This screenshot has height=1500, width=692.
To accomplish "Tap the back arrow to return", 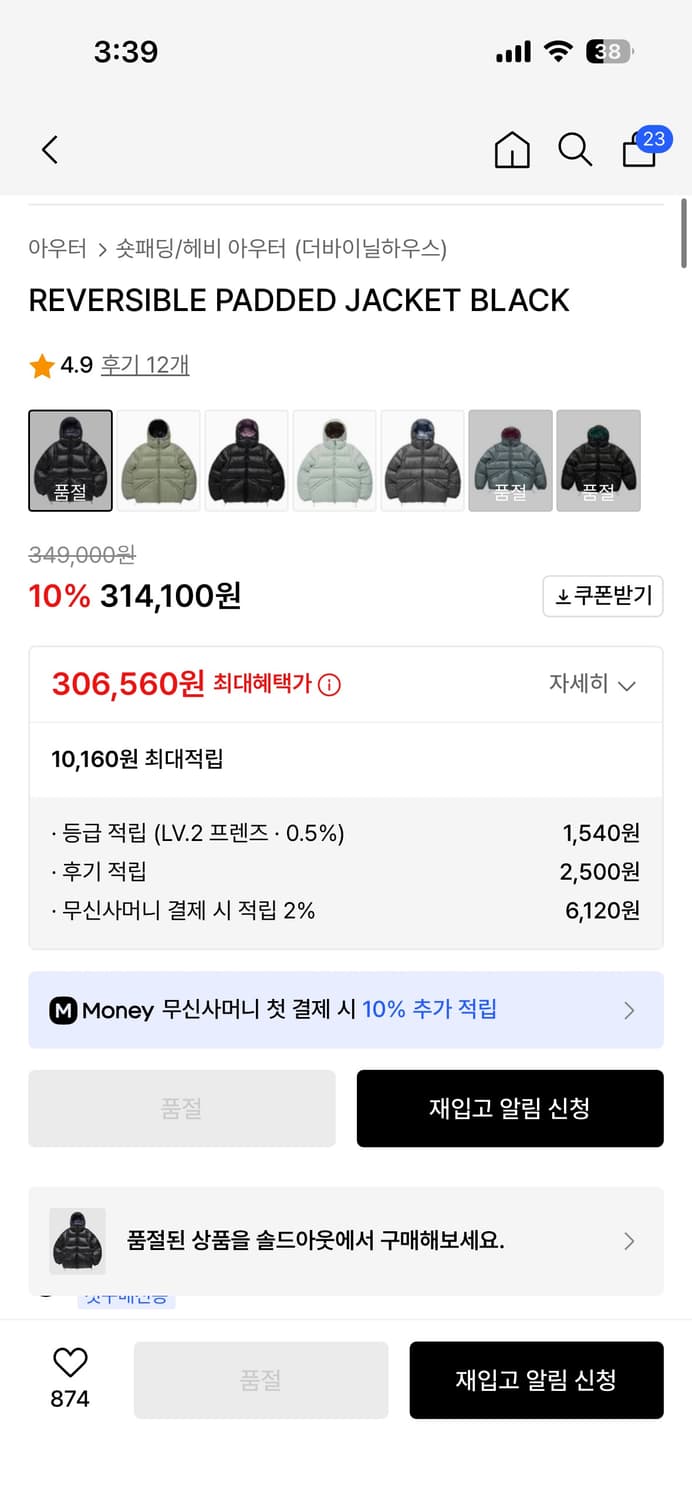I will tap(49, 149).
